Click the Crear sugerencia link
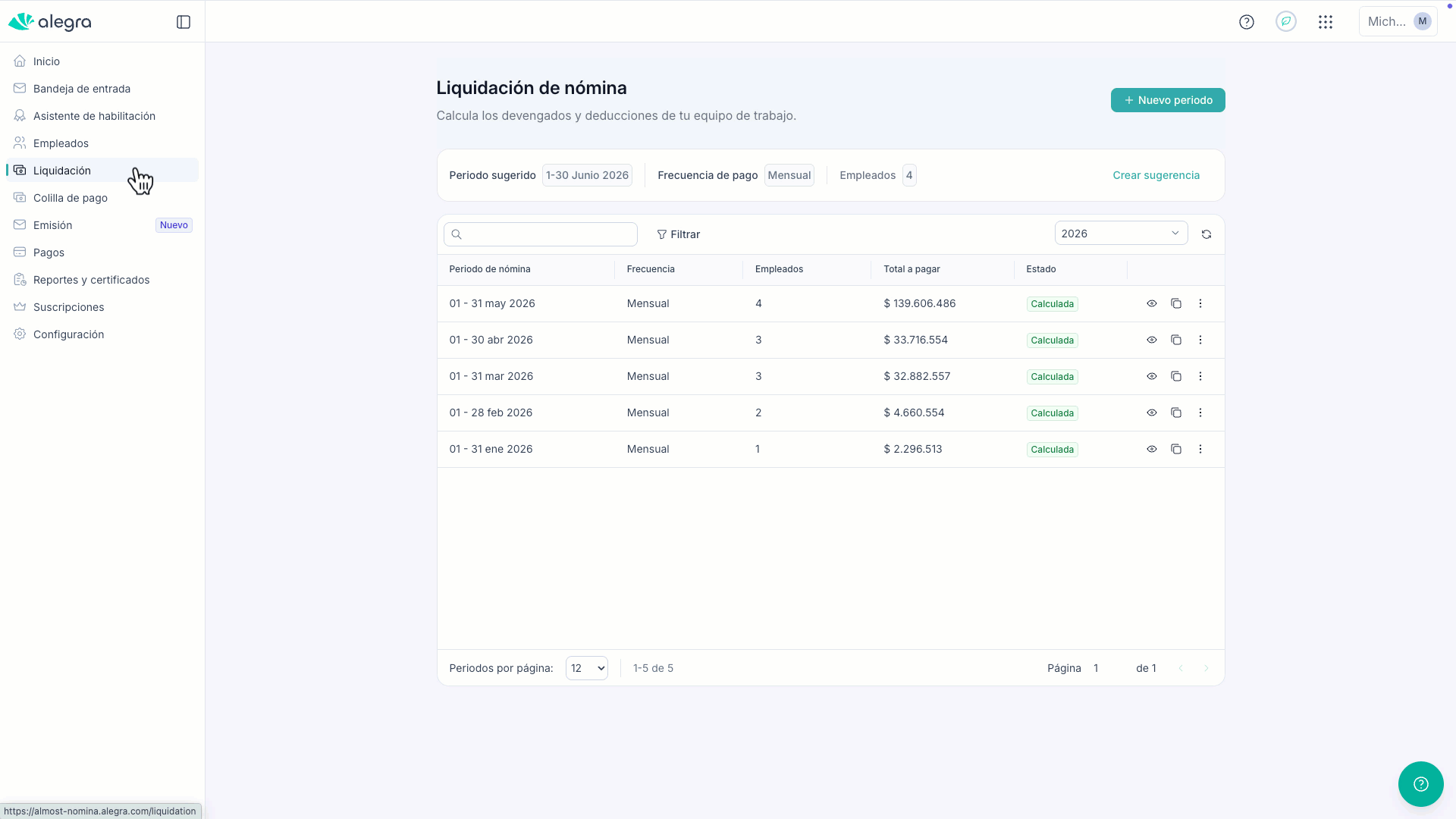1456x819 pixels. point(1156,175)
